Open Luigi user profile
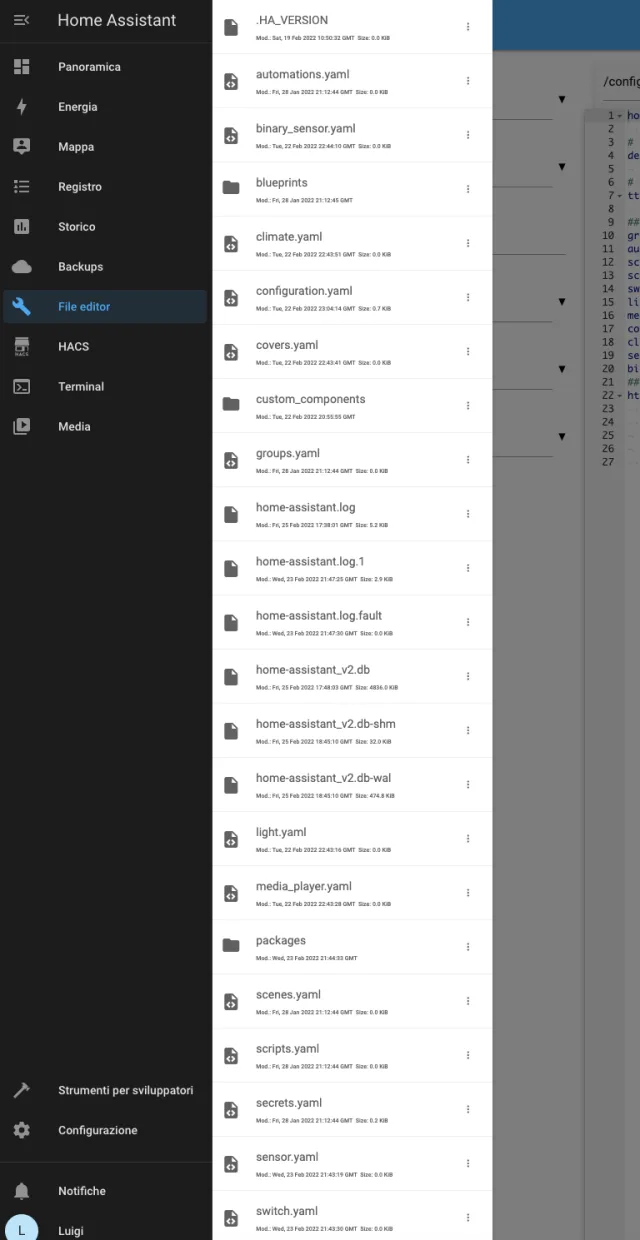 [x=105, y=1231]
